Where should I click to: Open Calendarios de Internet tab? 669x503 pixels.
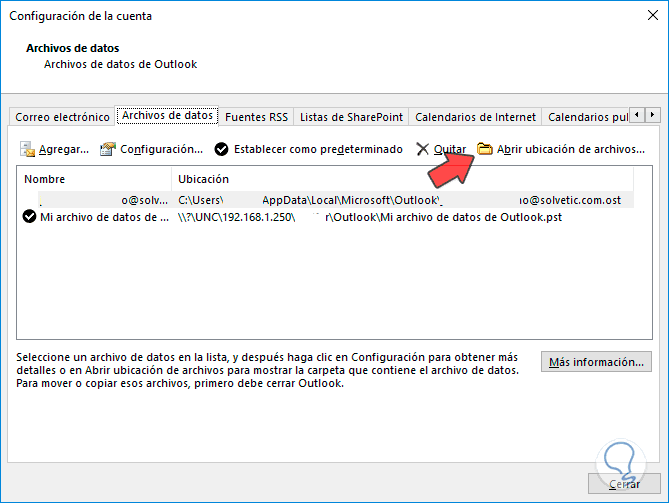click(x=475, y=117)
